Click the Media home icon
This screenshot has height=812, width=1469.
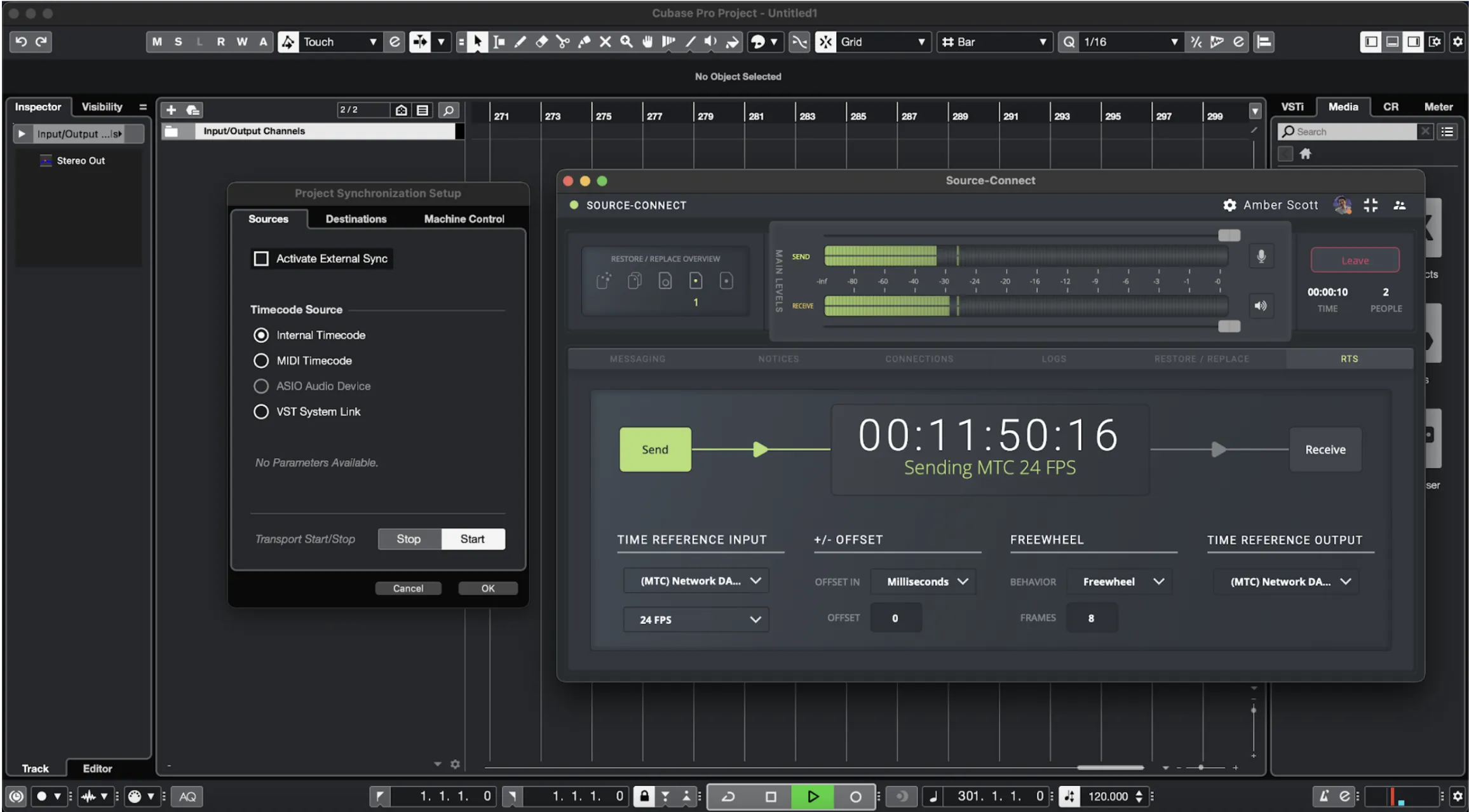point(1305,154)
